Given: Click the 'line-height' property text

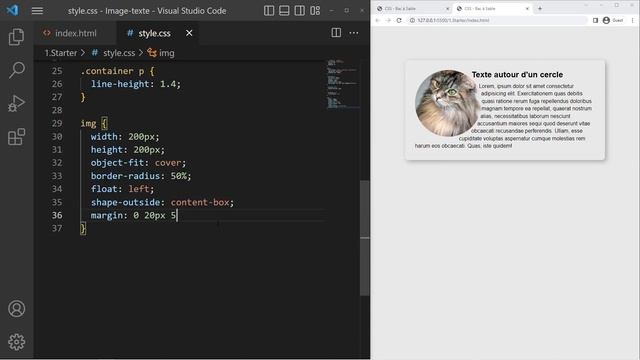Looking at the screenshot, I should [x=120, y=84].
